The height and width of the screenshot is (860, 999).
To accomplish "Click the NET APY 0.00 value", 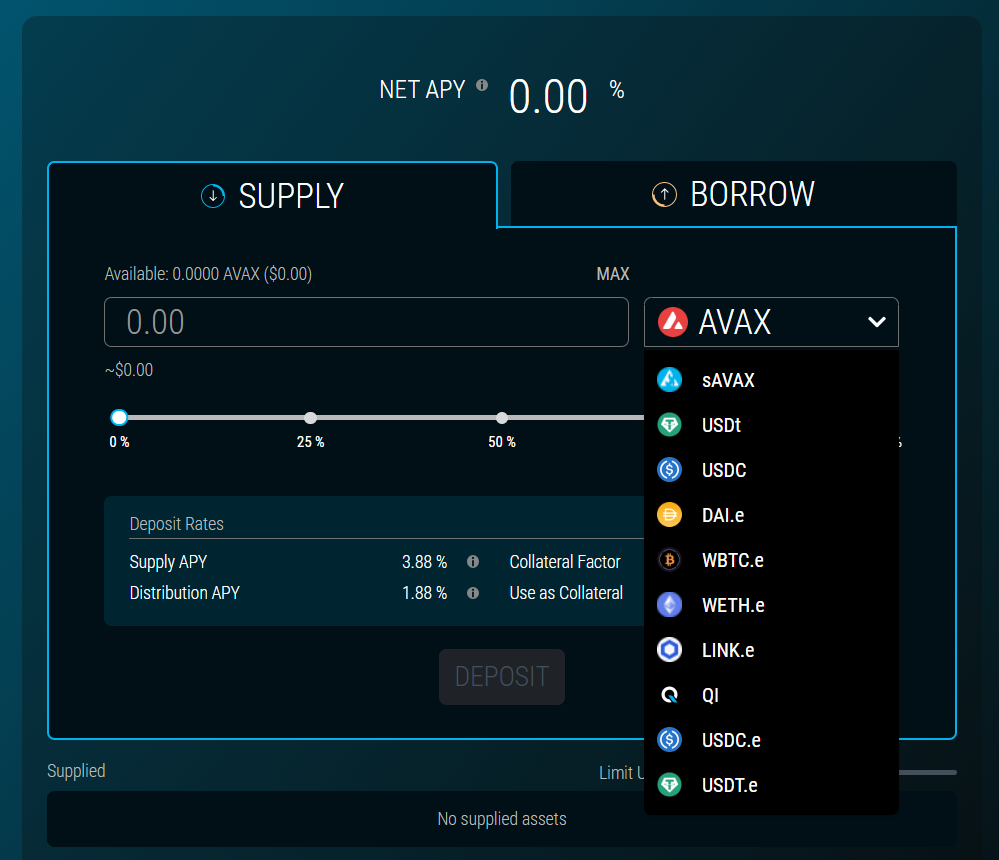I will [549, 97].
